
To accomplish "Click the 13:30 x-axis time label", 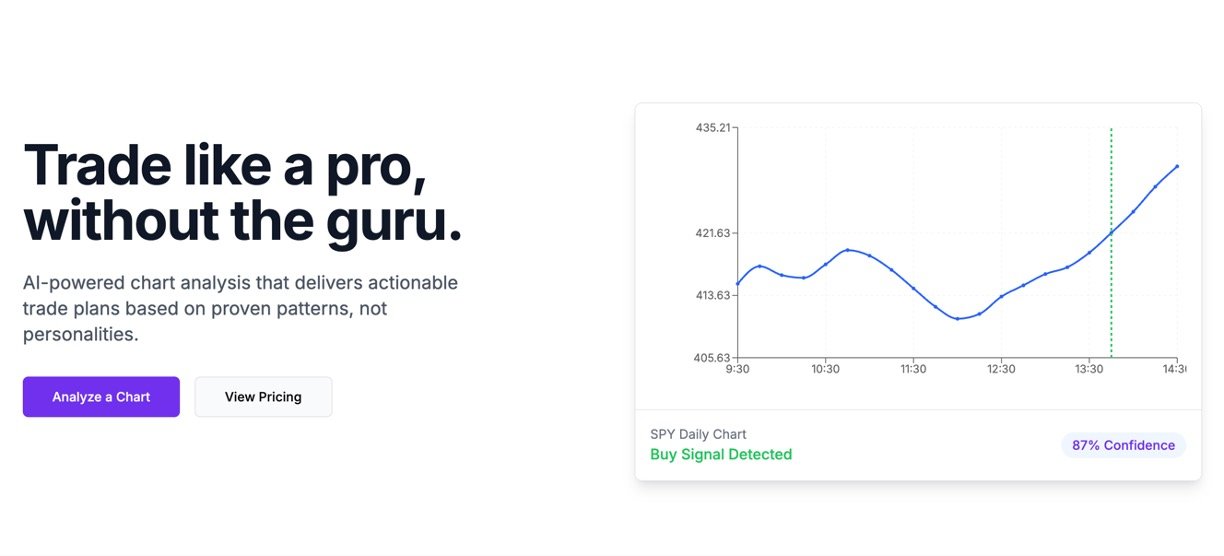I will [1089, 369].
